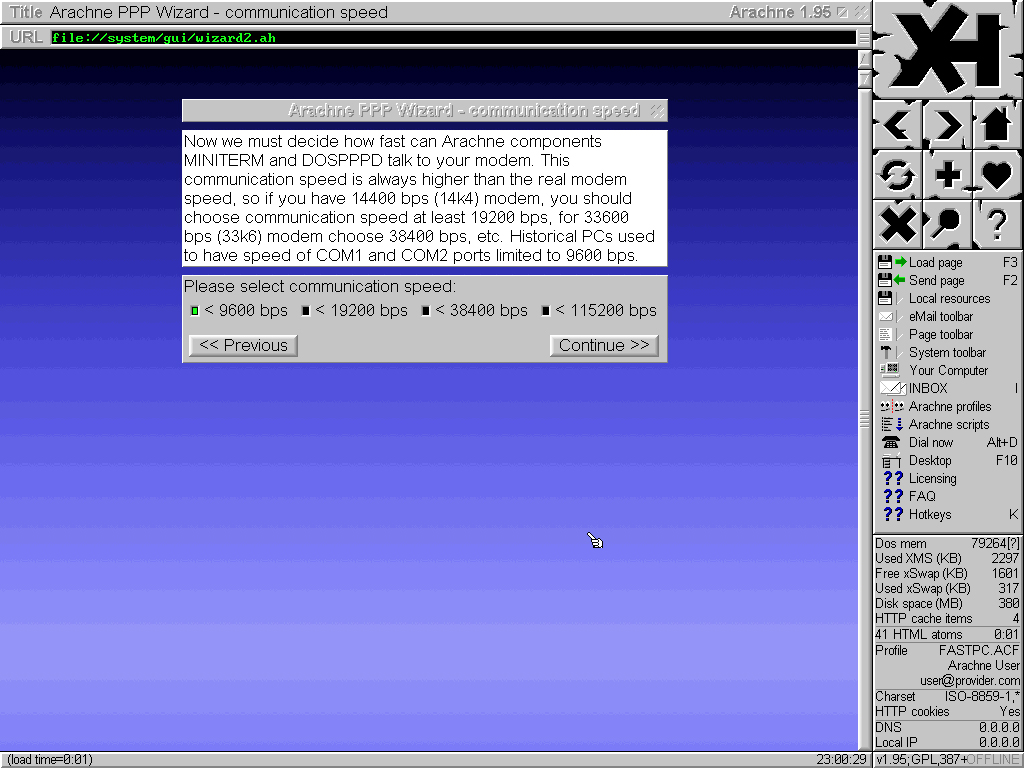Click the Back arrow navigation icon

[x=897, y=125]
